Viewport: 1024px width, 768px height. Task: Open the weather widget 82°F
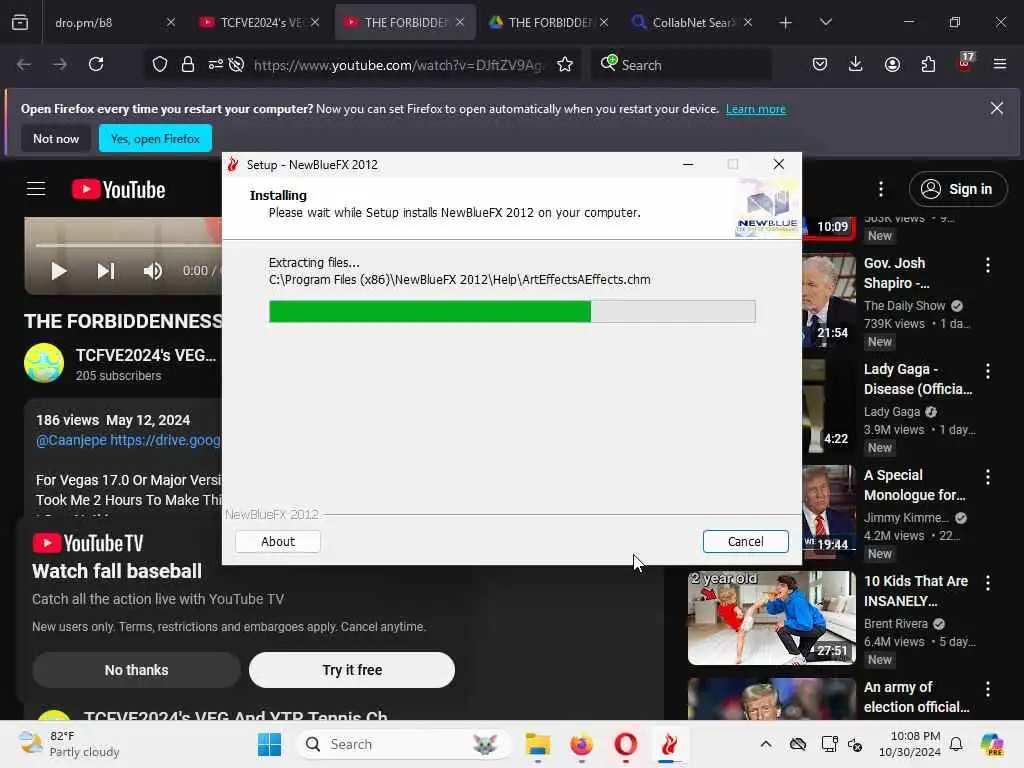(69, 744)
